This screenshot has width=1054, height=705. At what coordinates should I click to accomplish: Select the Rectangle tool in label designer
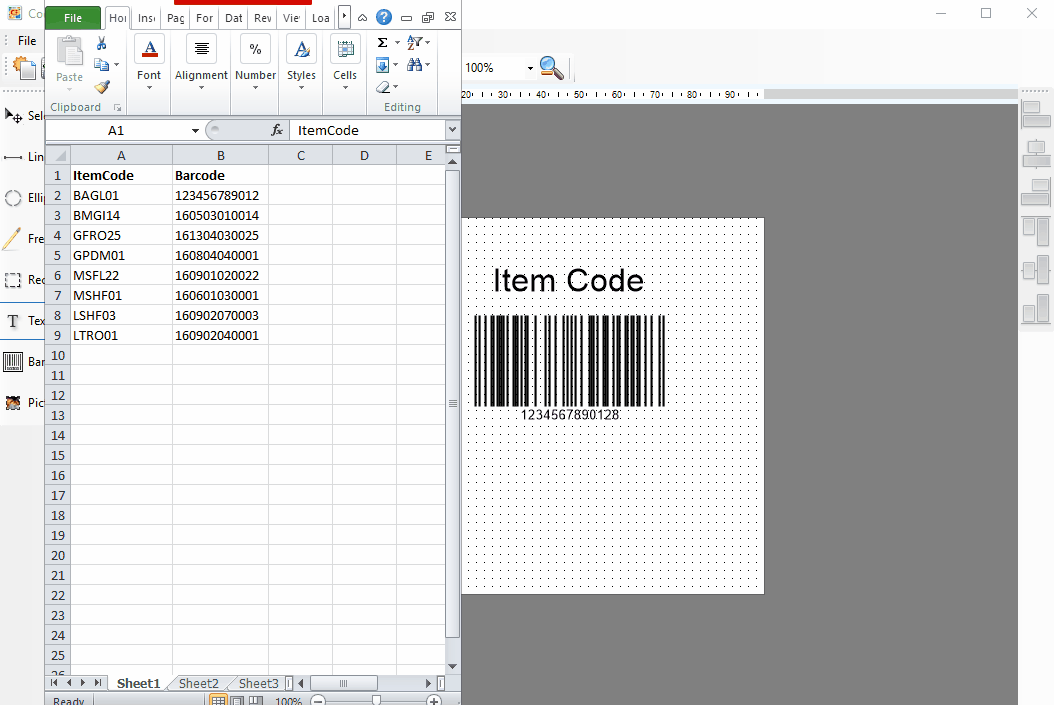(24, 280)
